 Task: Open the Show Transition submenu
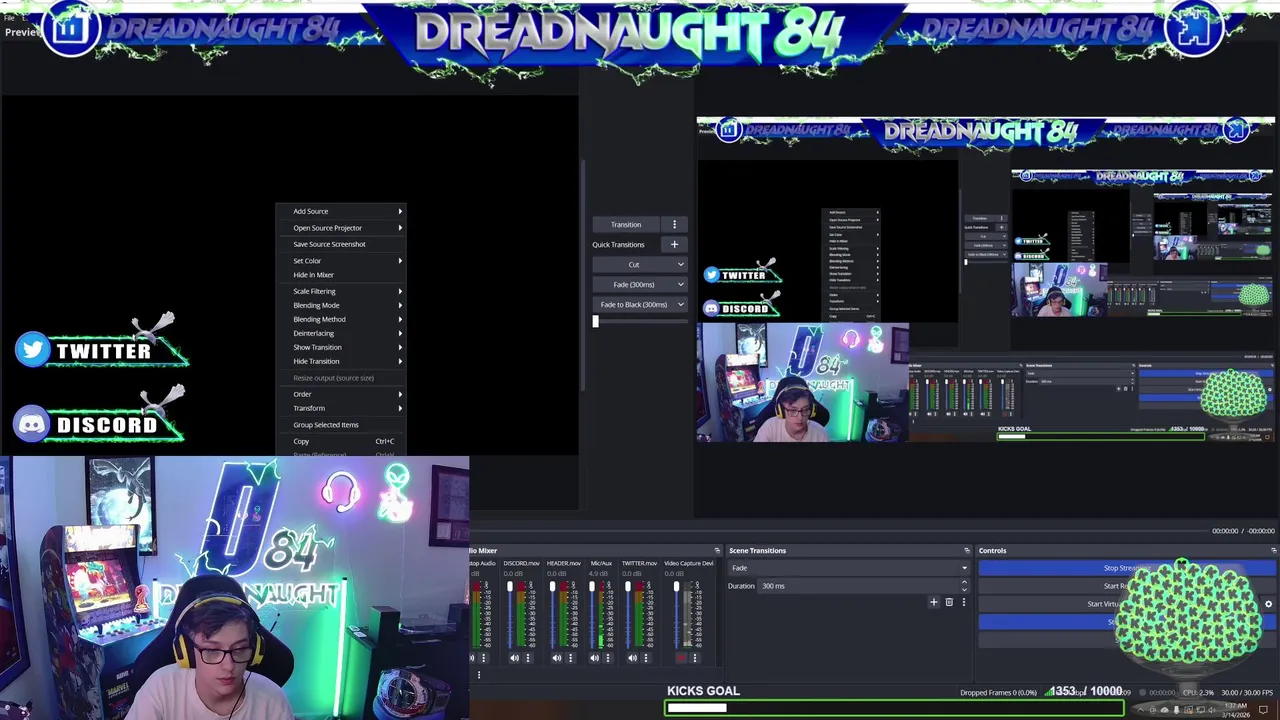tap(341, 347)
